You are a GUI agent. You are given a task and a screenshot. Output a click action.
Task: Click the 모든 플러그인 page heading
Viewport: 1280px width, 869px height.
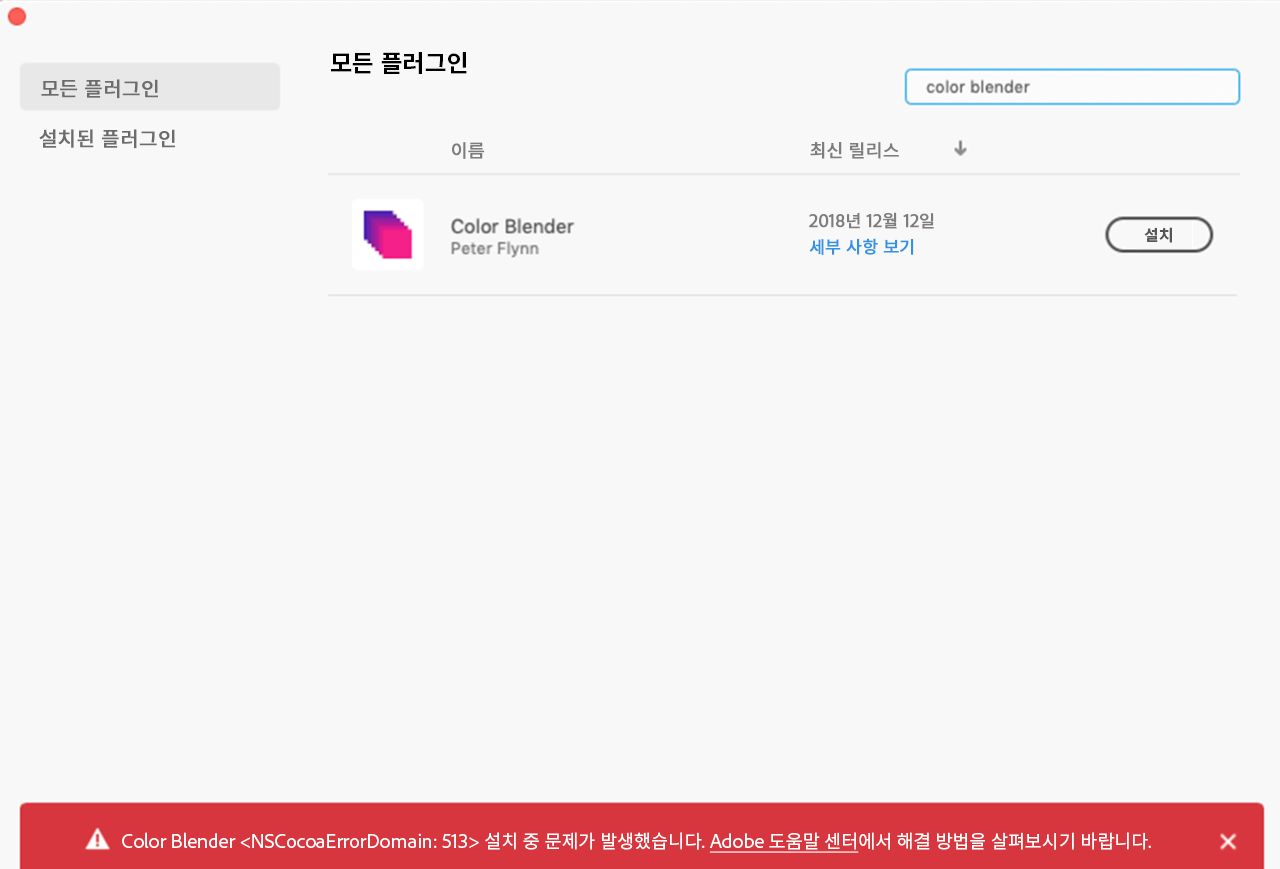coord(399,63)
